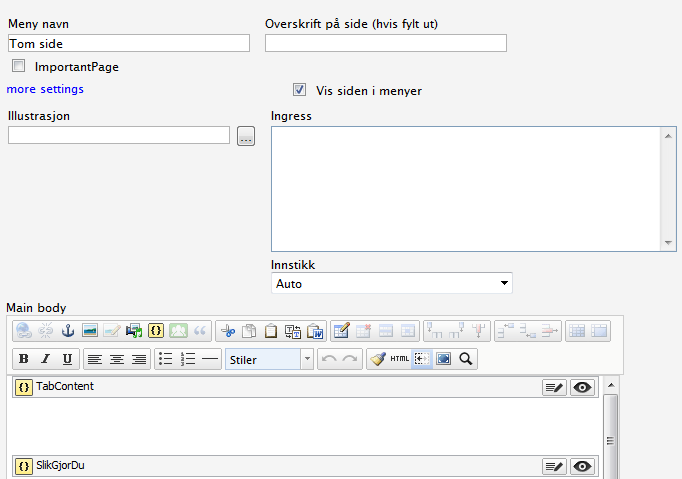This screenshot has height=479, width=682.
Task: Click cleanup formatting broom icon
Action: point(377,359)
